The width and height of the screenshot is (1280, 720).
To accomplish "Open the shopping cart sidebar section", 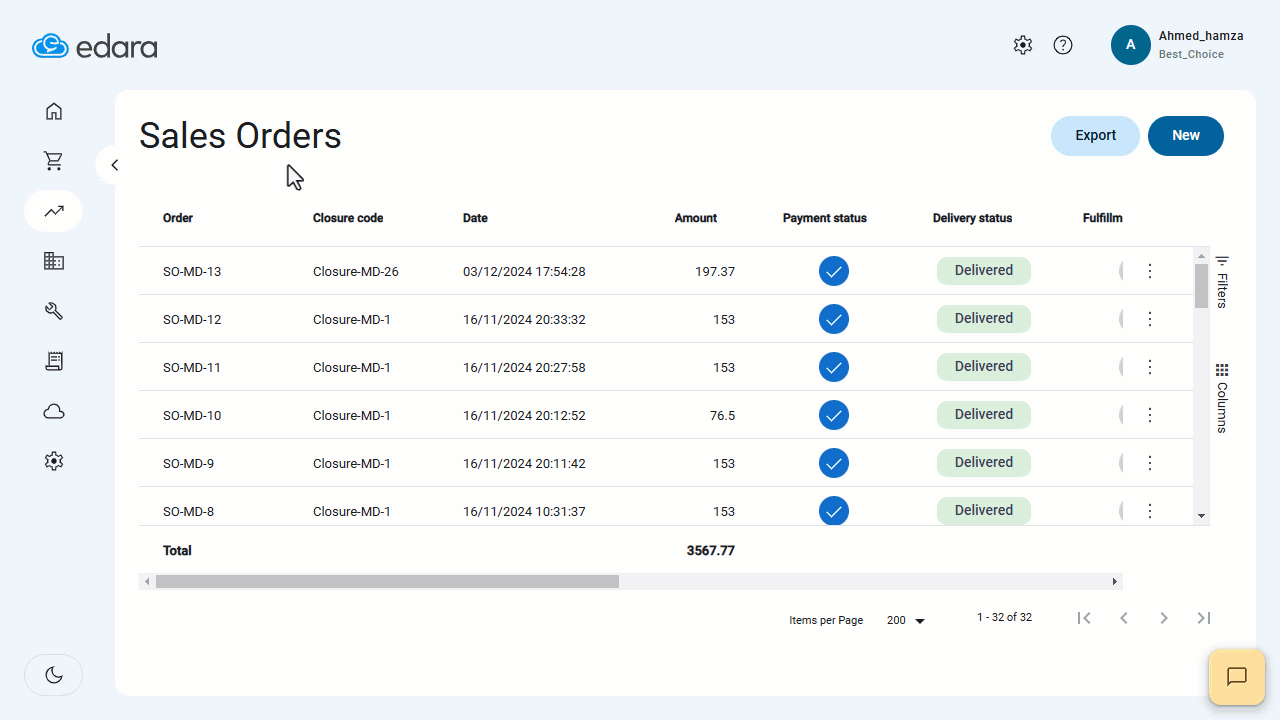I will click(54, 161).
